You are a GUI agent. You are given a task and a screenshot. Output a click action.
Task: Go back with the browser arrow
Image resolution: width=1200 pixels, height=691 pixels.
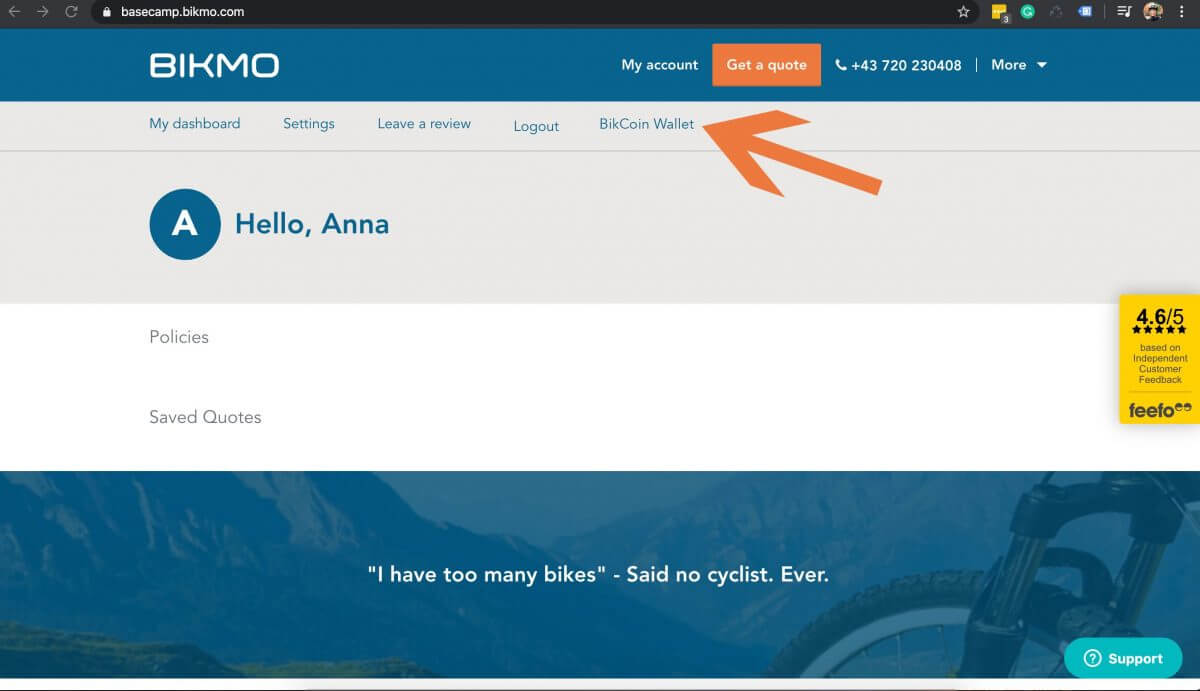13,12
